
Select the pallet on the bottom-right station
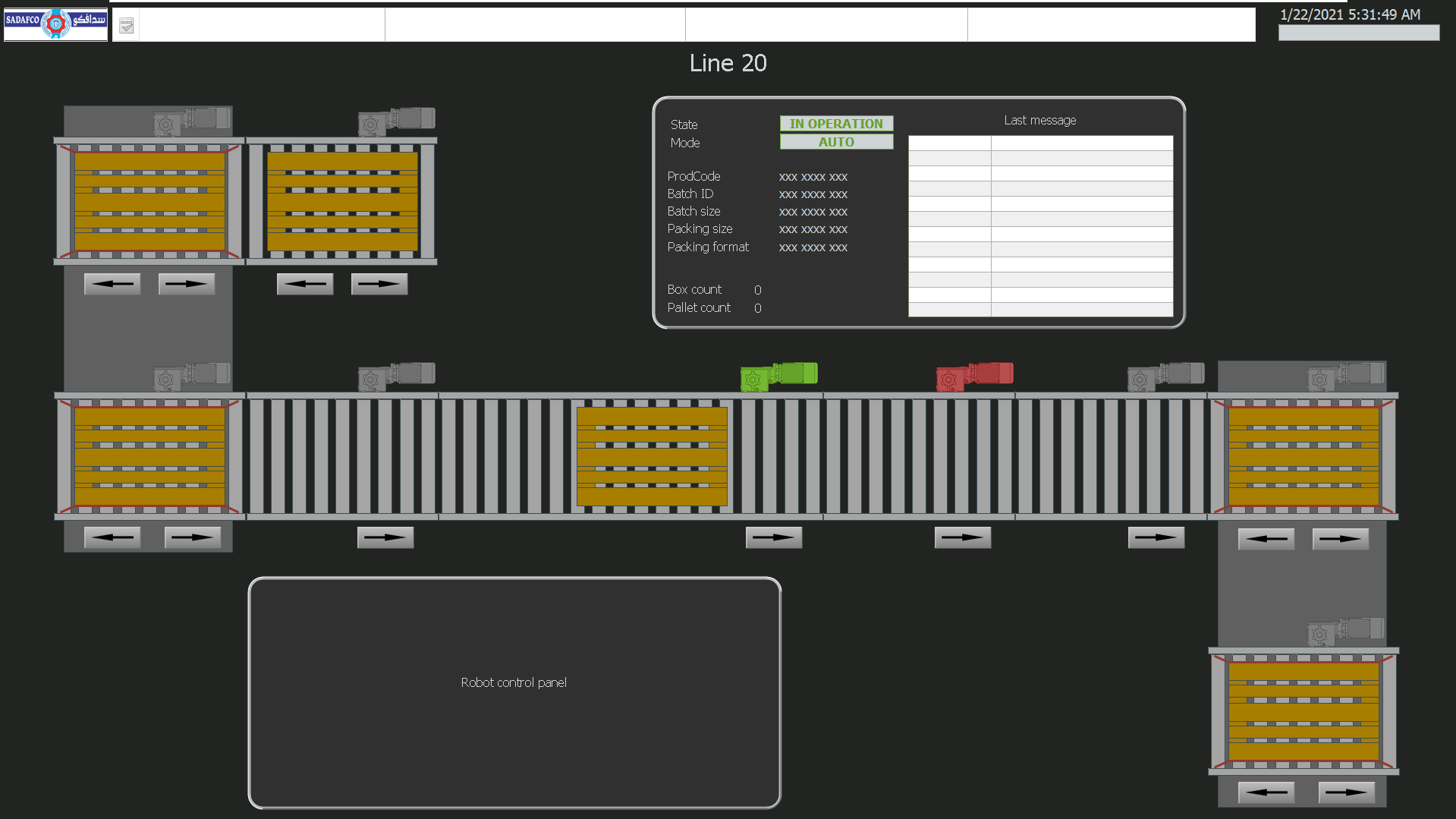(1303, 711)
